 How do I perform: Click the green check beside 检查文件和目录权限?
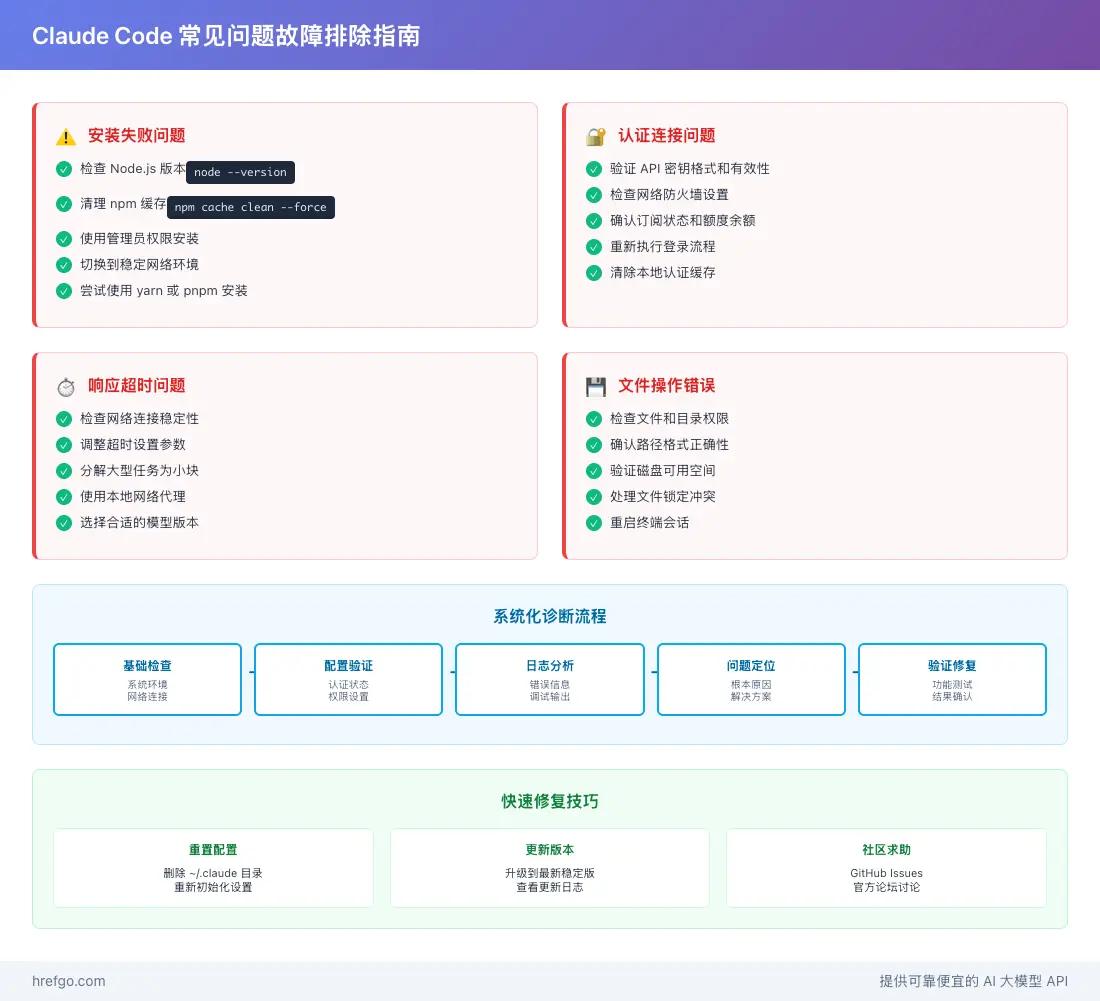(593, 419)
